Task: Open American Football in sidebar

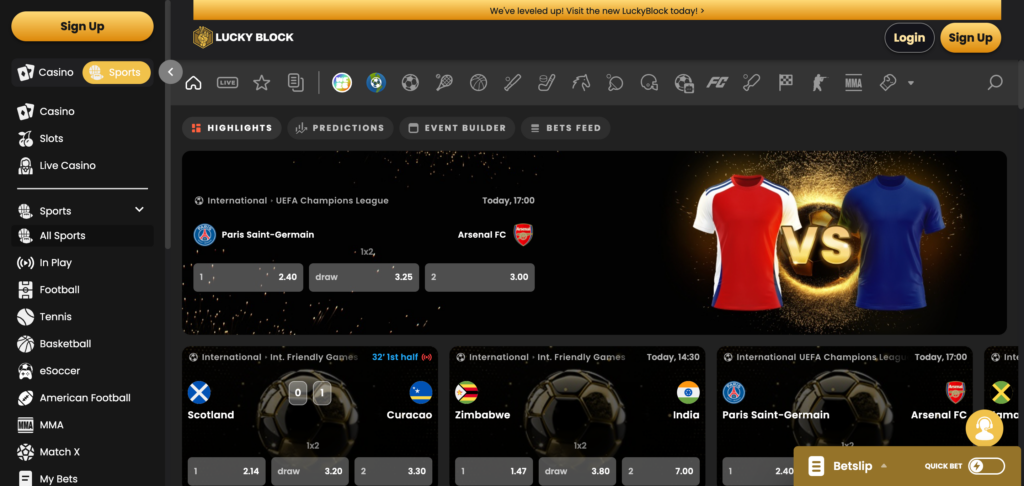Action: [x=82, y=398]
